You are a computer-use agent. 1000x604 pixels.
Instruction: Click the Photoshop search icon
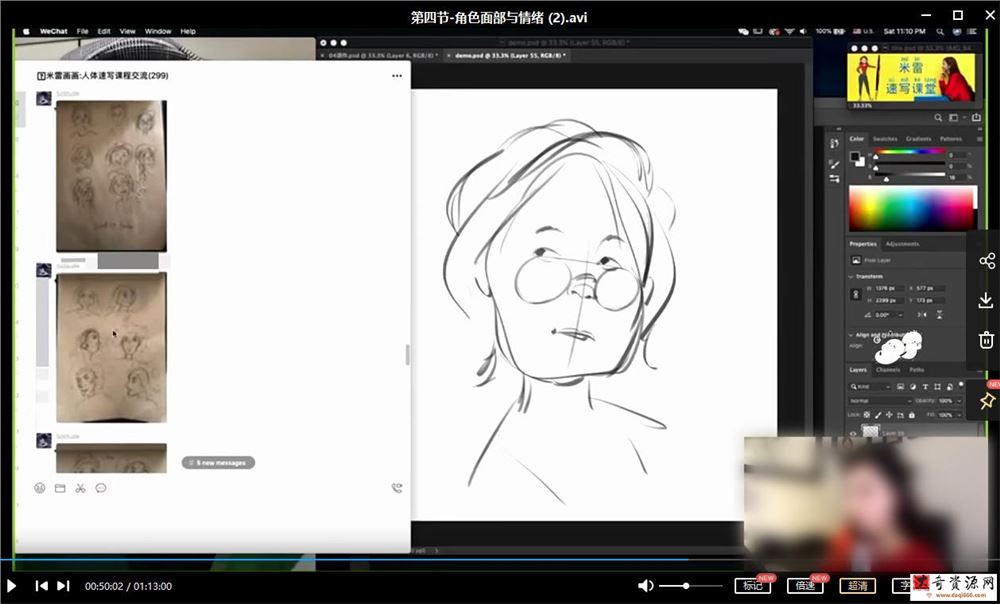click(x=938, y=118)
